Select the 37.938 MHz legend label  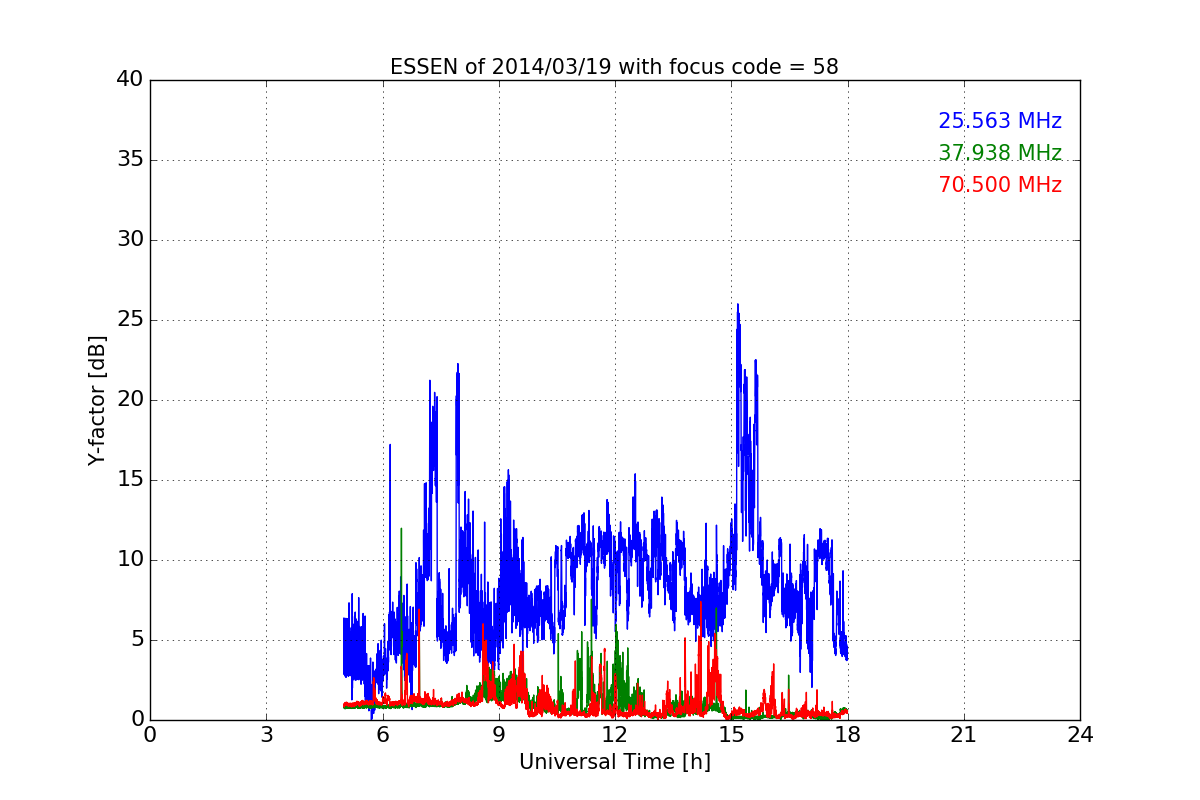[x=1000, y=153]
